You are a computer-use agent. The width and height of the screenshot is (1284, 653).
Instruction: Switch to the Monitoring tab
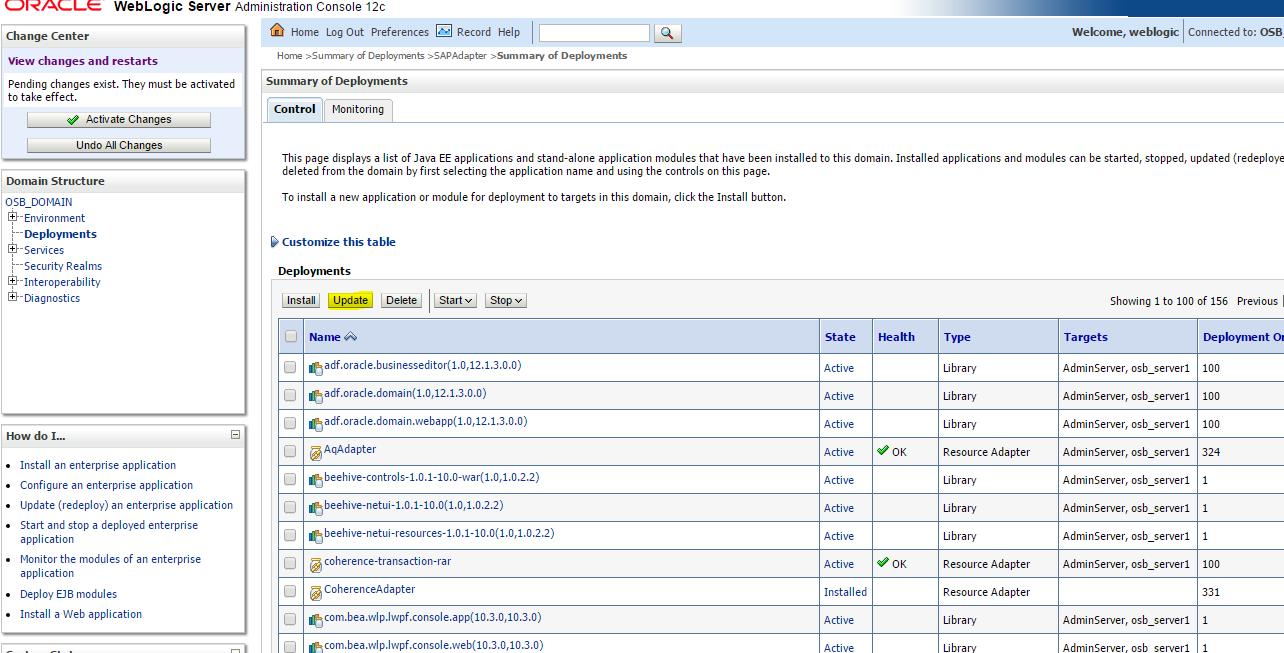click(x=357, y=110)
